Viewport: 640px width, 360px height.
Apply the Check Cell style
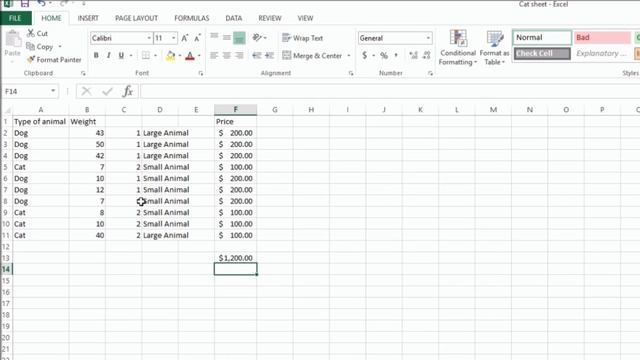pos(542,53)
